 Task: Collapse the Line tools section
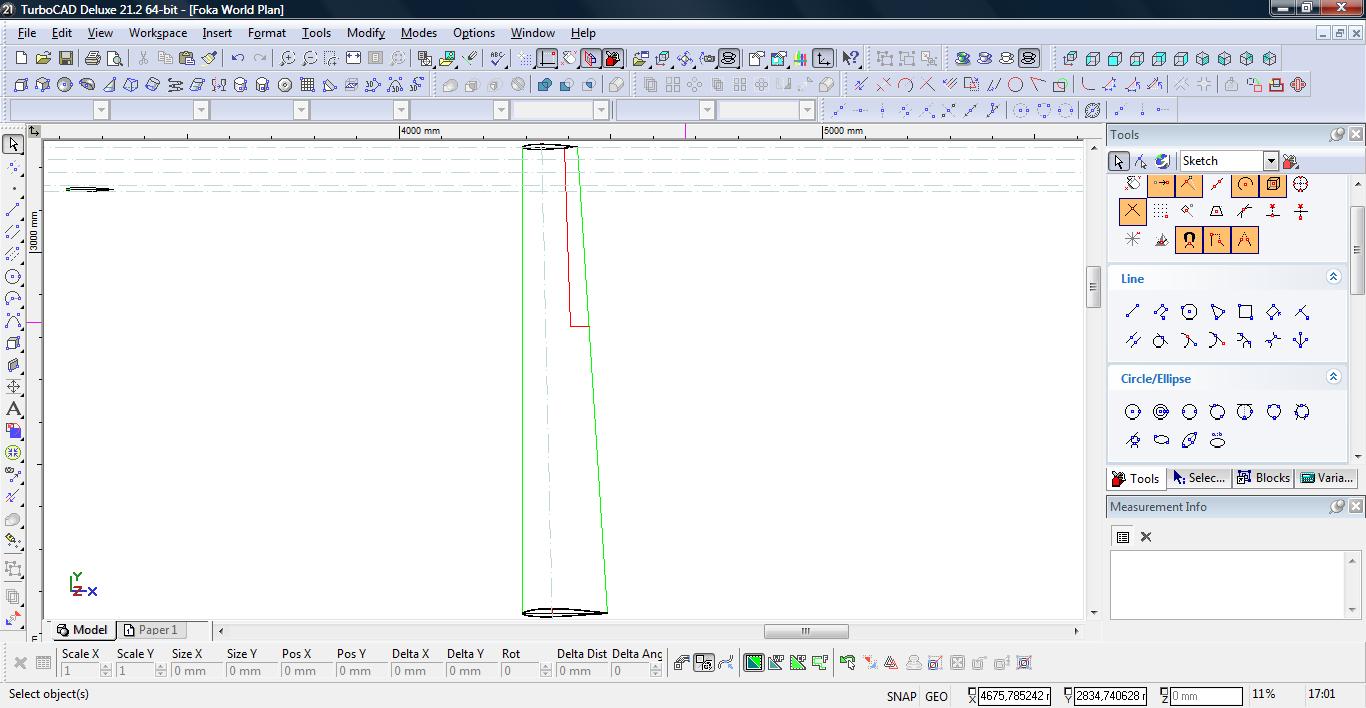(1333, 277)
